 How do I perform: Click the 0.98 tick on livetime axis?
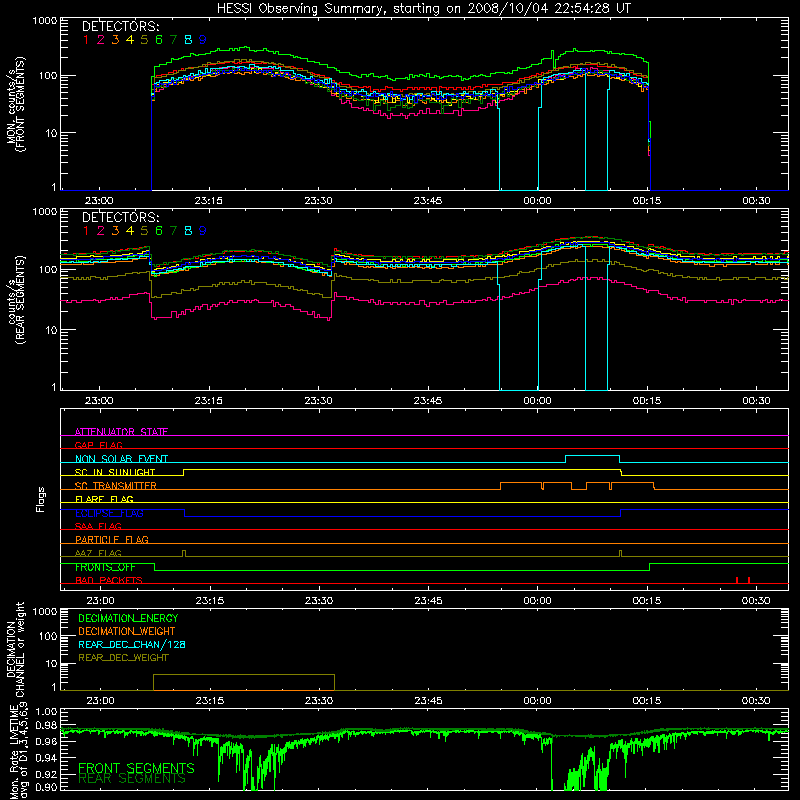(47, 725)
